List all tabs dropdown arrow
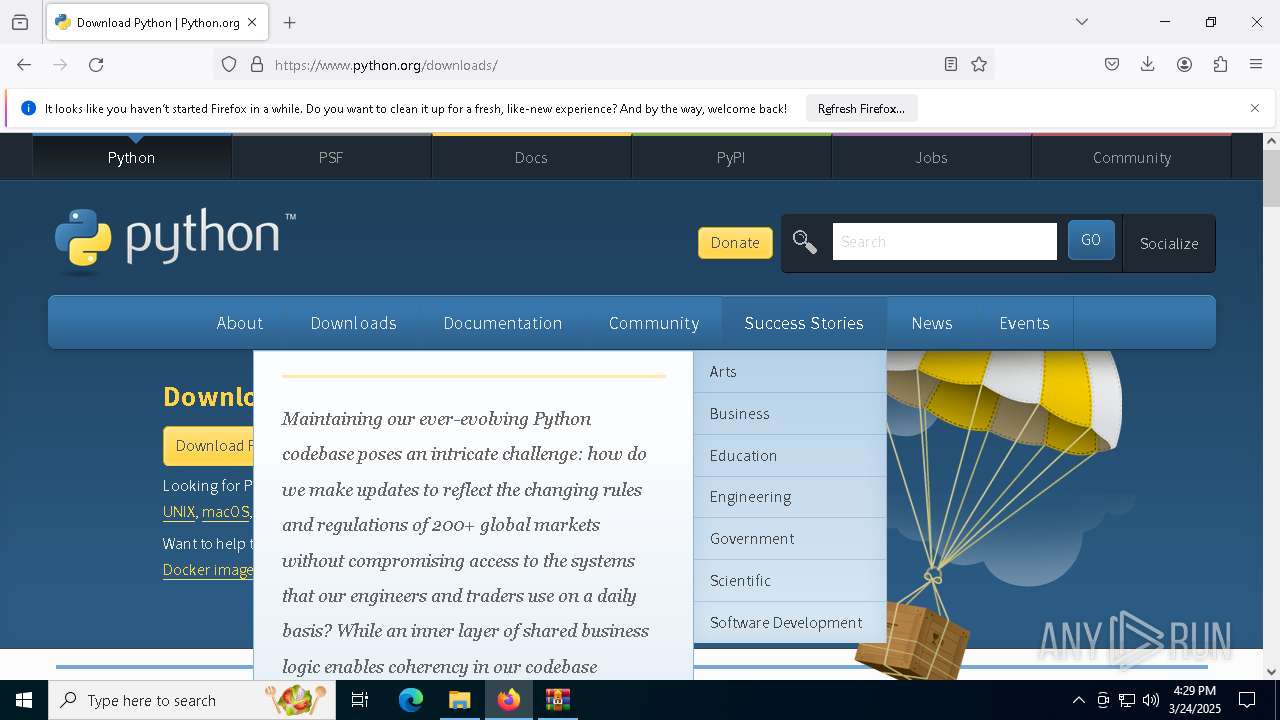This screenshot has height=720, width=1280. click(x=1082, y=22)
